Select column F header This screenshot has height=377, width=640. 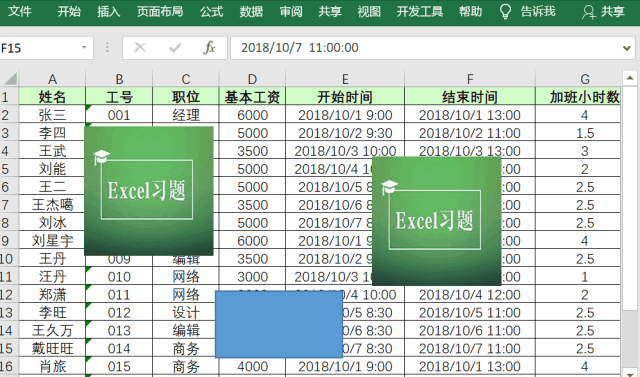pyautogui.click(x=470, y=78)
